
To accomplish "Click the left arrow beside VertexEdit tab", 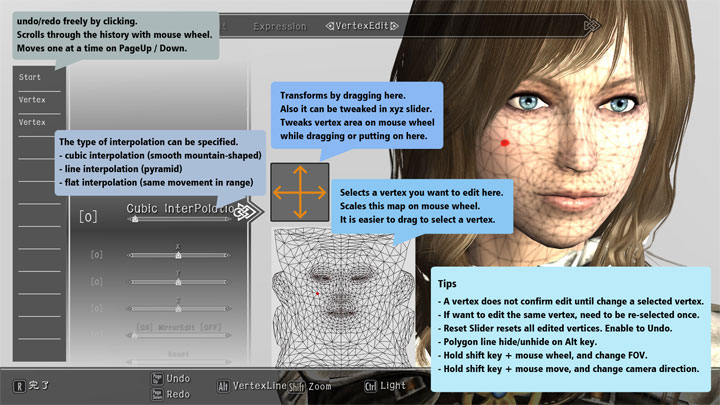I will [329, 26].
